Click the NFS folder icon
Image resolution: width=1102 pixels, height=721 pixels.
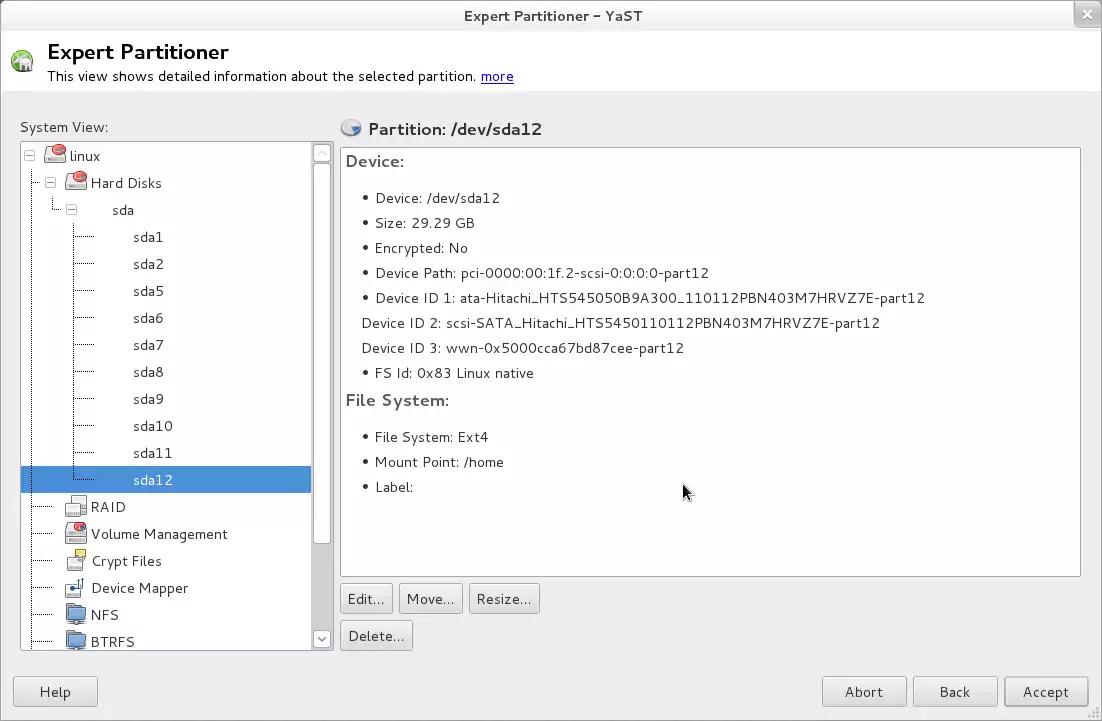tap(76, 615)
